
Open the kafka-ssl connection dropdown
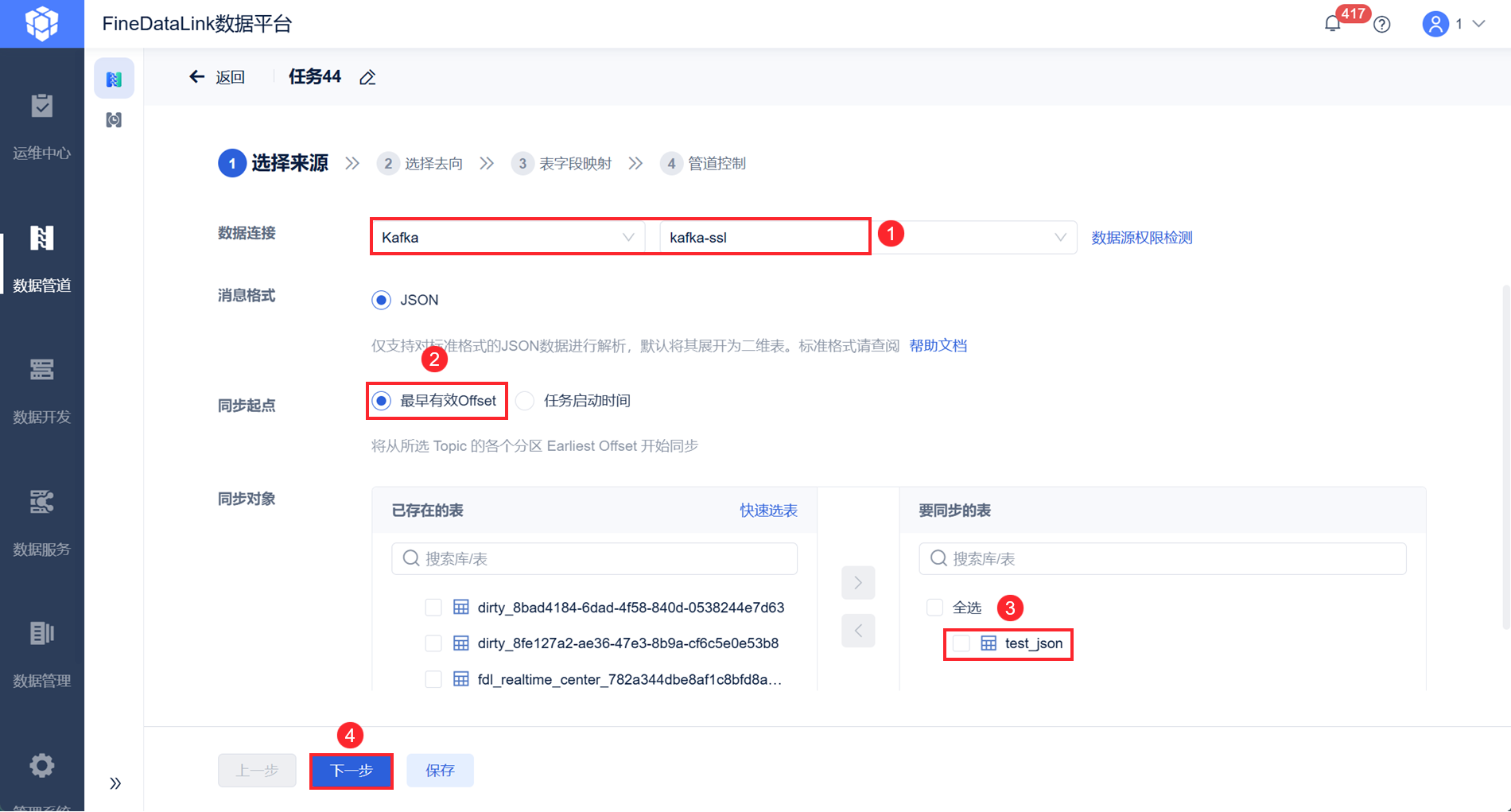[x=868, y=237]
